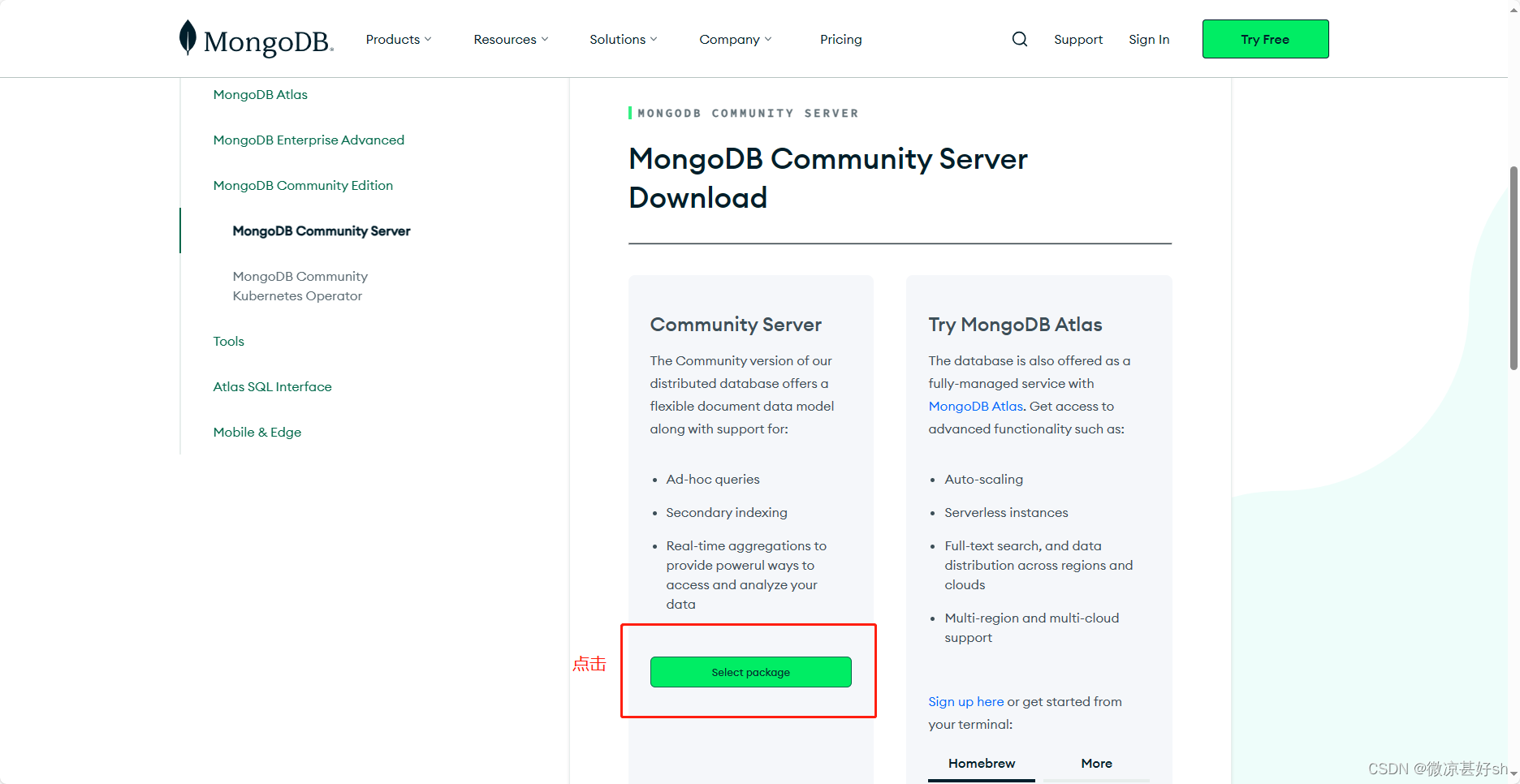Switch to the Homebrew tab

(981, 763)
